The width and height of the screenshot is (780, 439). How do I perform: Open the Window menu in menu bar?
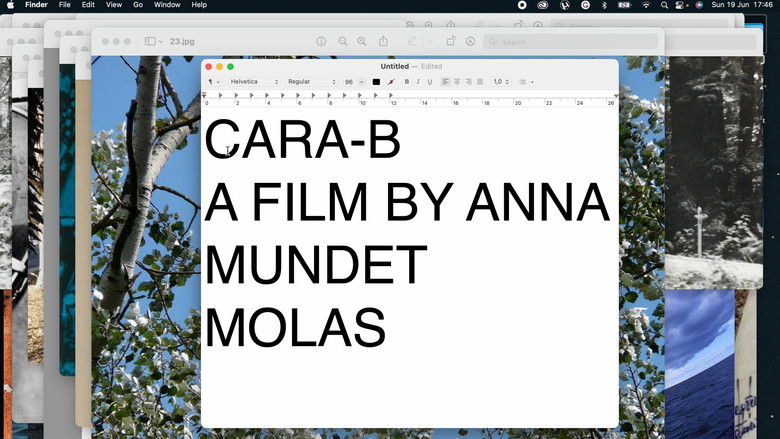point(167,5)
